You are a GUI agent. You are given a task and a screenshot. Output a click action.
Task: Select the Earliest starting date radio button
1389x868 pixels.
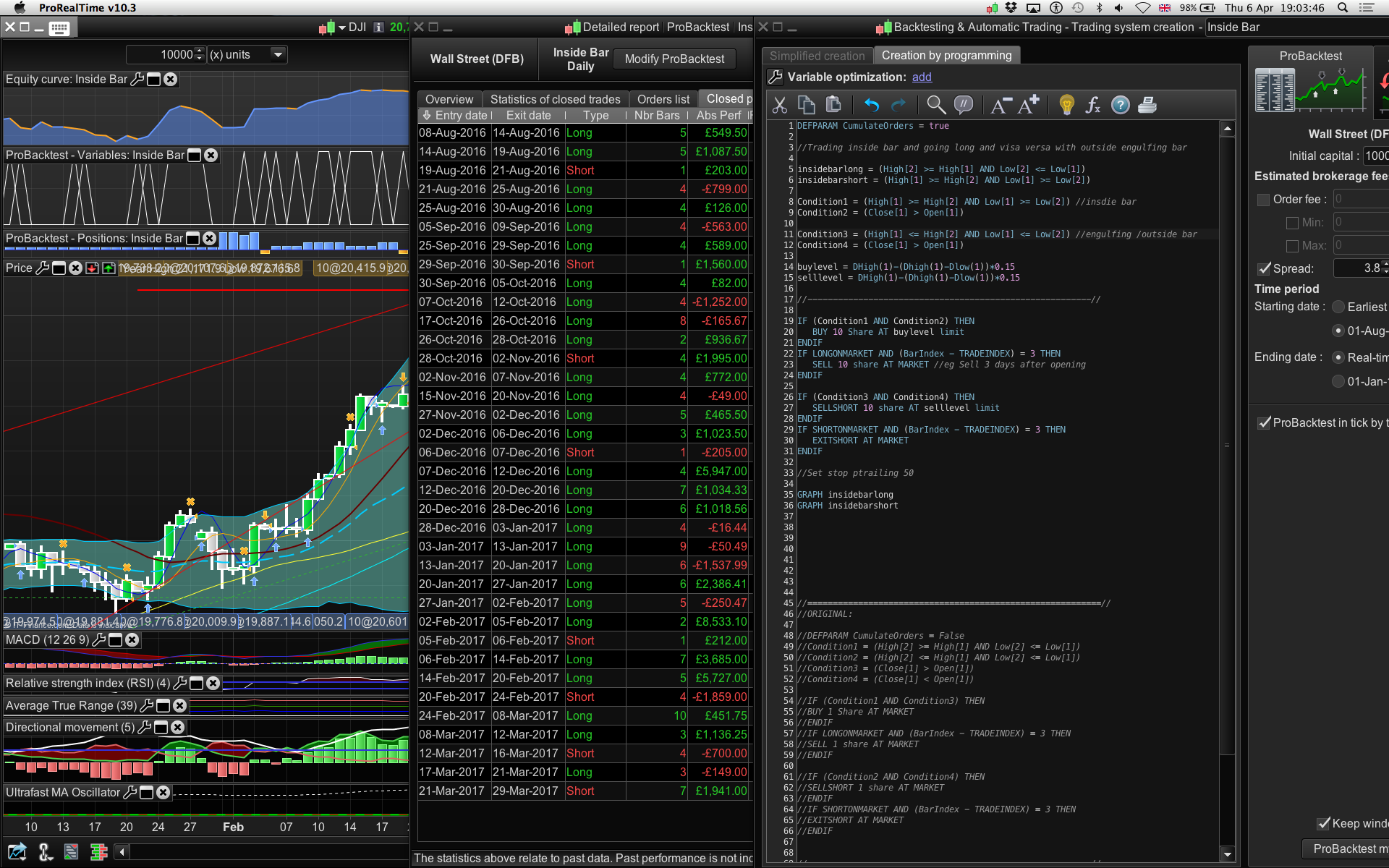click(1338, 307)
